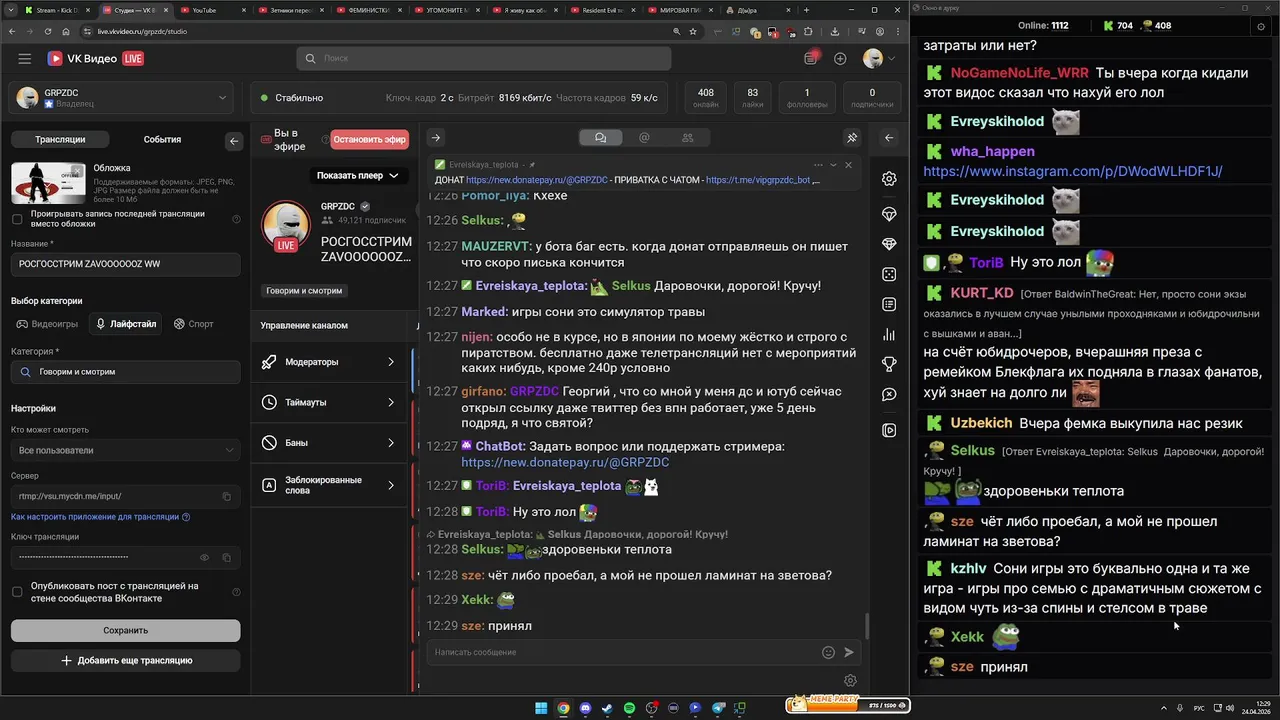The width and height of the screenshot is (1280, 720).
Task: Click the crossed speech bubble icon in sidebar
Action: click(889, 395)
